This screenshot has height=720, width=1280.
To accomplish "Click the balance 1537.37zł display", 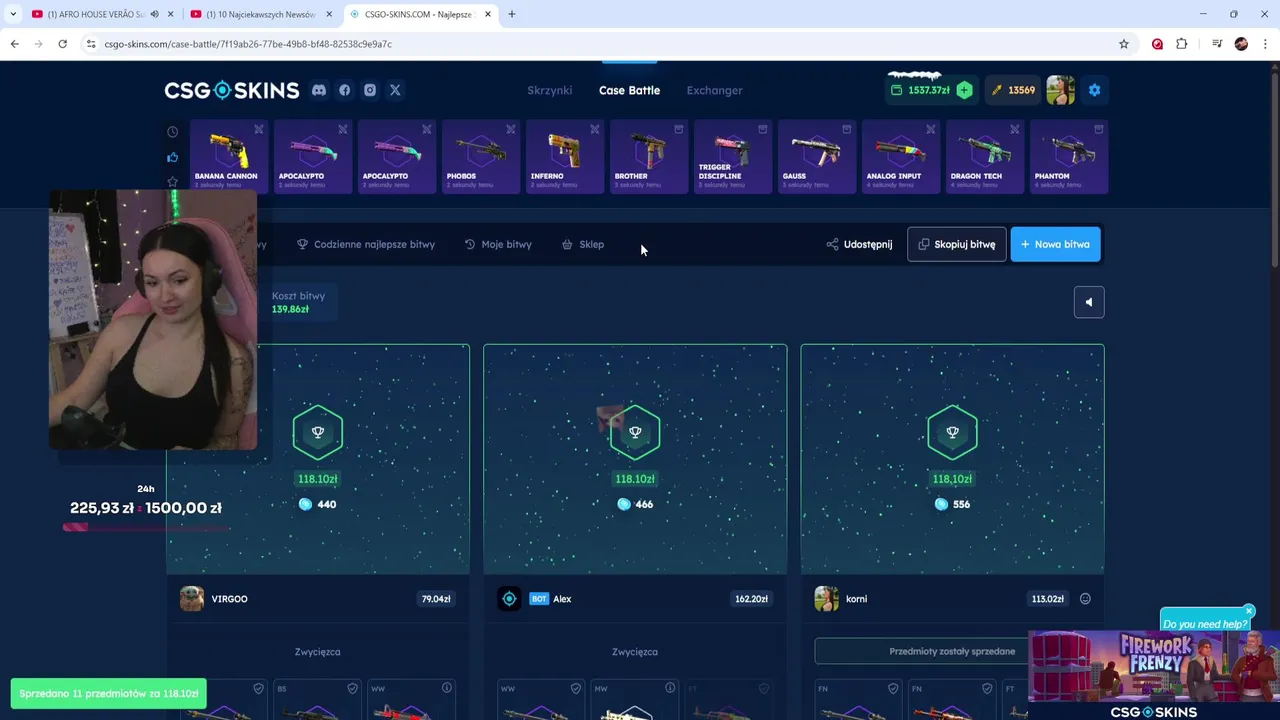I will pos(921,90).
